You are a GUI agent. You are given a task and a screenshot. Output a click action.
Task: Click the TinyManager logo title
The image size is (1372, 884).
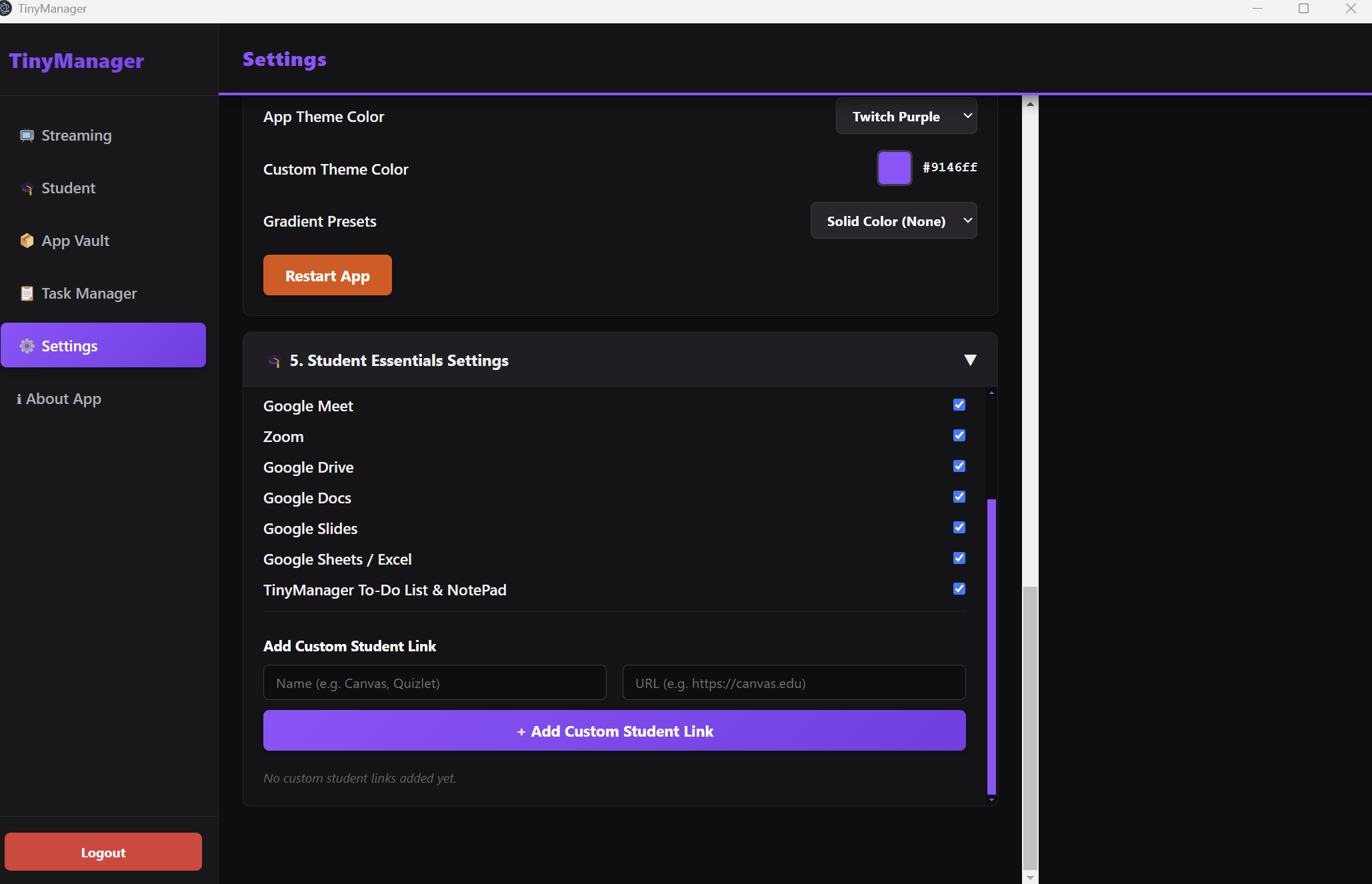tap(77, 61)
